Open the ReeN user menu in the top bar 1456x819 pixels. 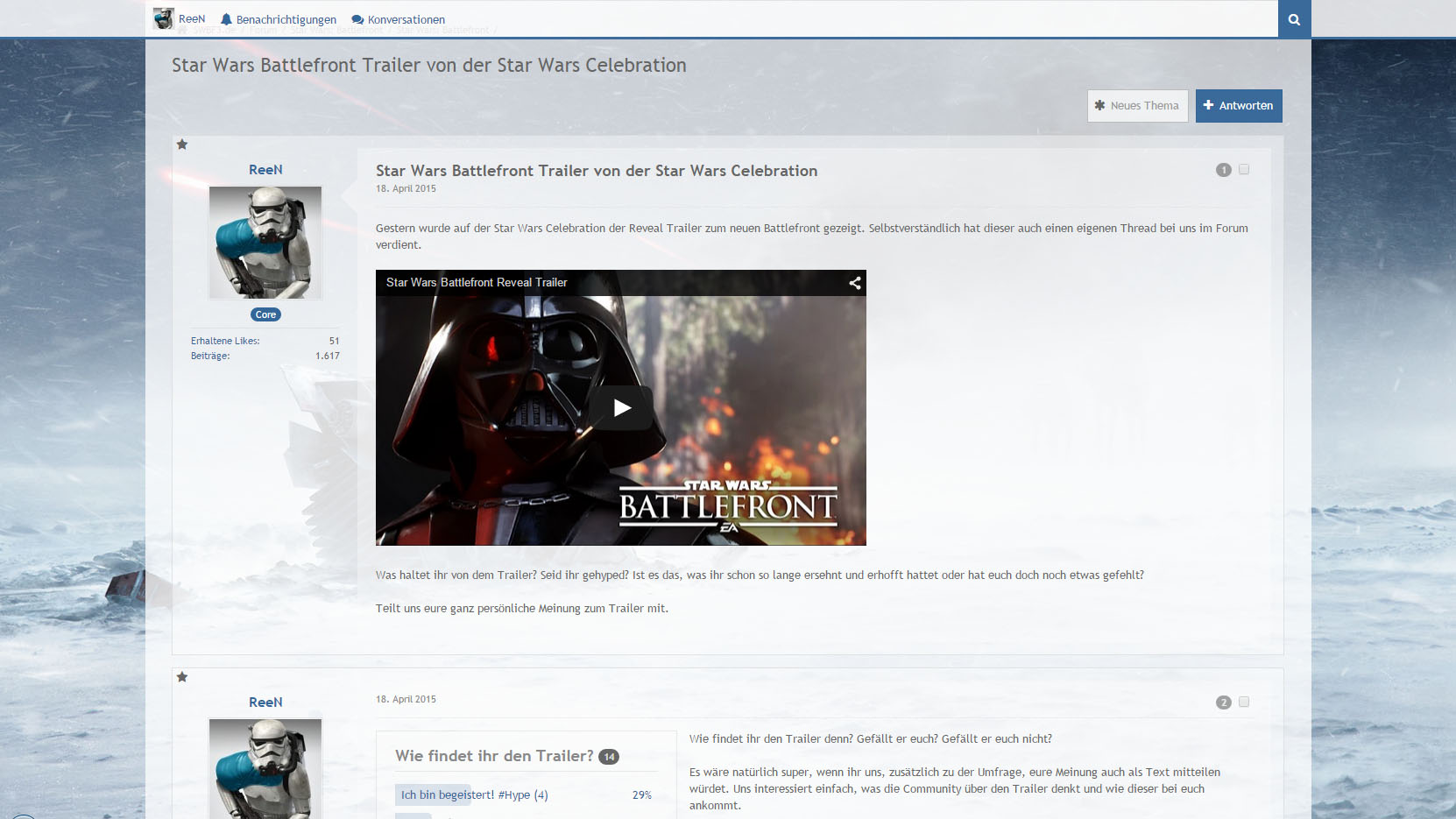click(180, 18)
